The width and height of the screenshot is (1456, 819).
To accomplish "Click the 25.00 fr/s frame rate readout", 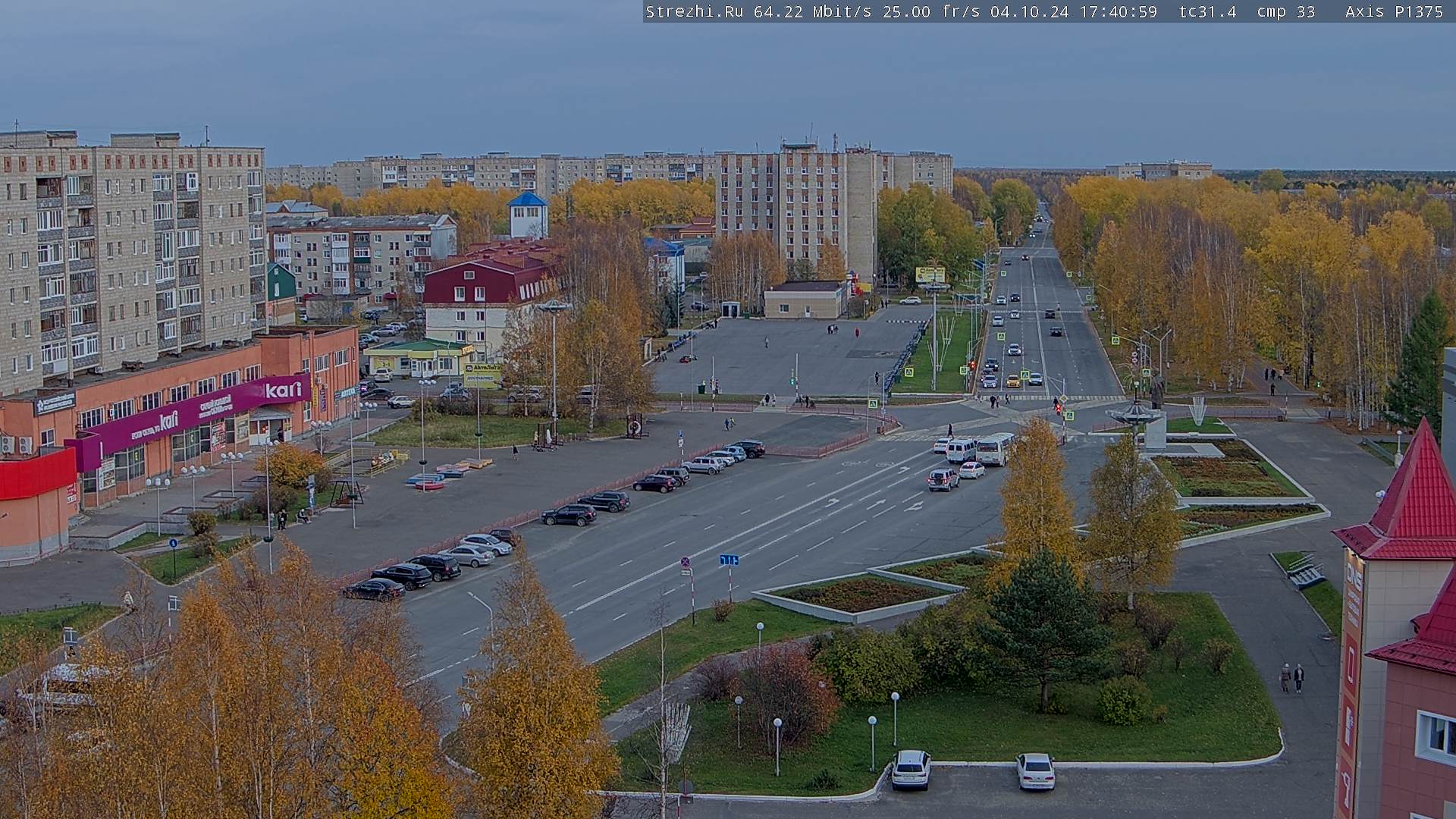I will 931,11.
